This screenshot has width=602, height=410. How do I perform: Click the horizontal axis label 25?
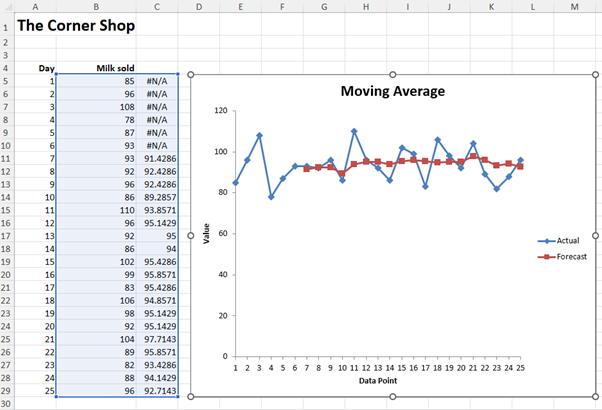point(520,368)
